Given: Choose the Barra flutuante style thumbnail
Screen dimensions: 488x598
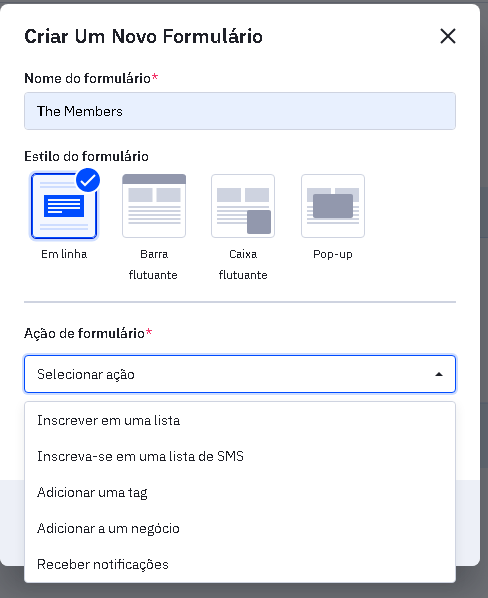Looking at the screenshot, I should [154, 206].
